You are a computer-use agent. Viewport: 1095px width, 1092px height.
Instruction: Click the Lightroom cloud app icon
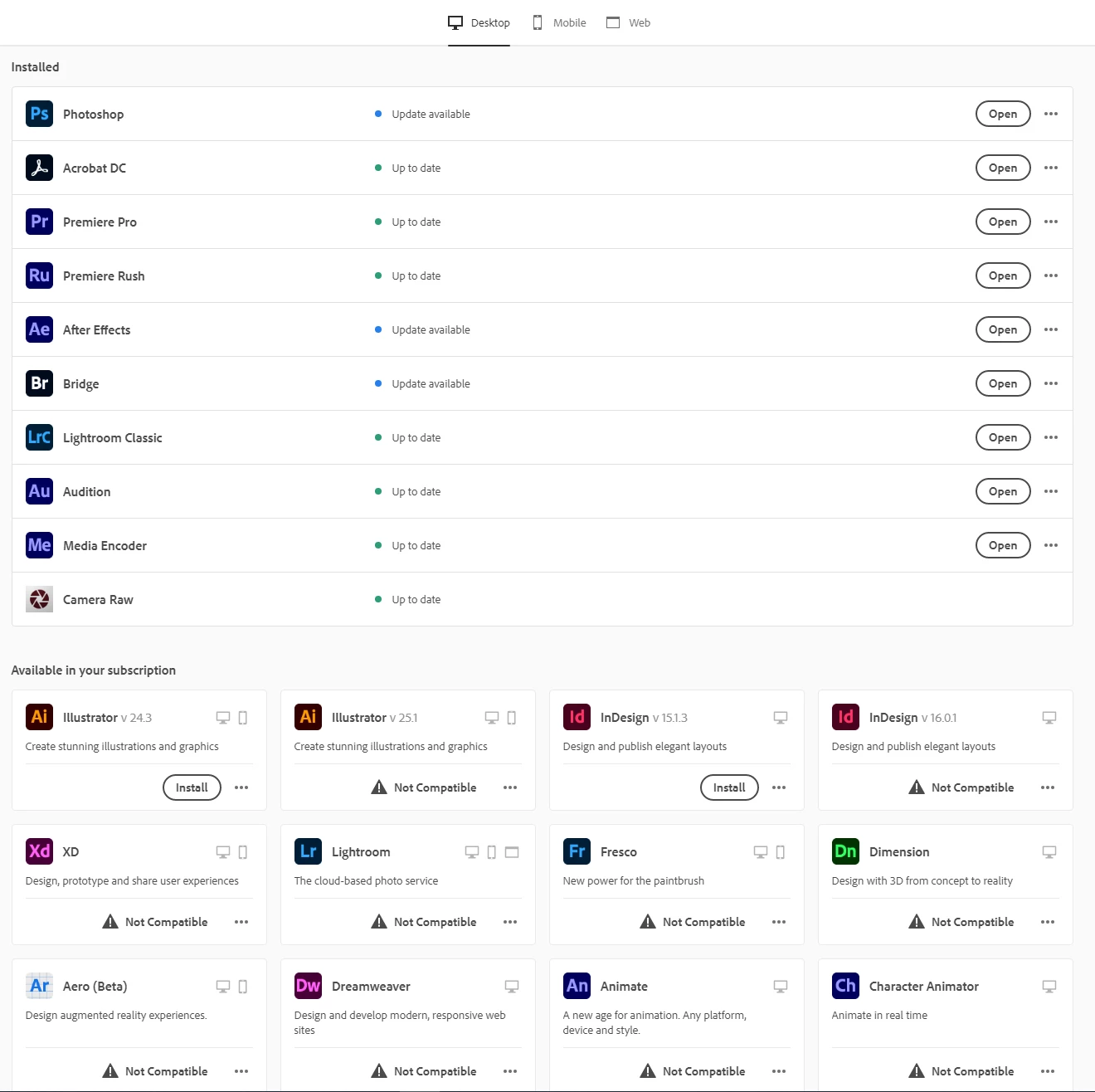308,851
